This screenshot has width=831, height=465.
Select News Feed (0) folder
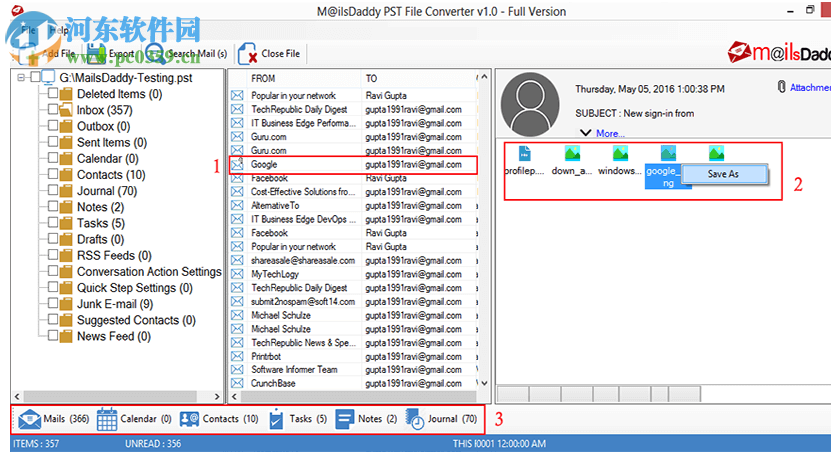point(113,337)
